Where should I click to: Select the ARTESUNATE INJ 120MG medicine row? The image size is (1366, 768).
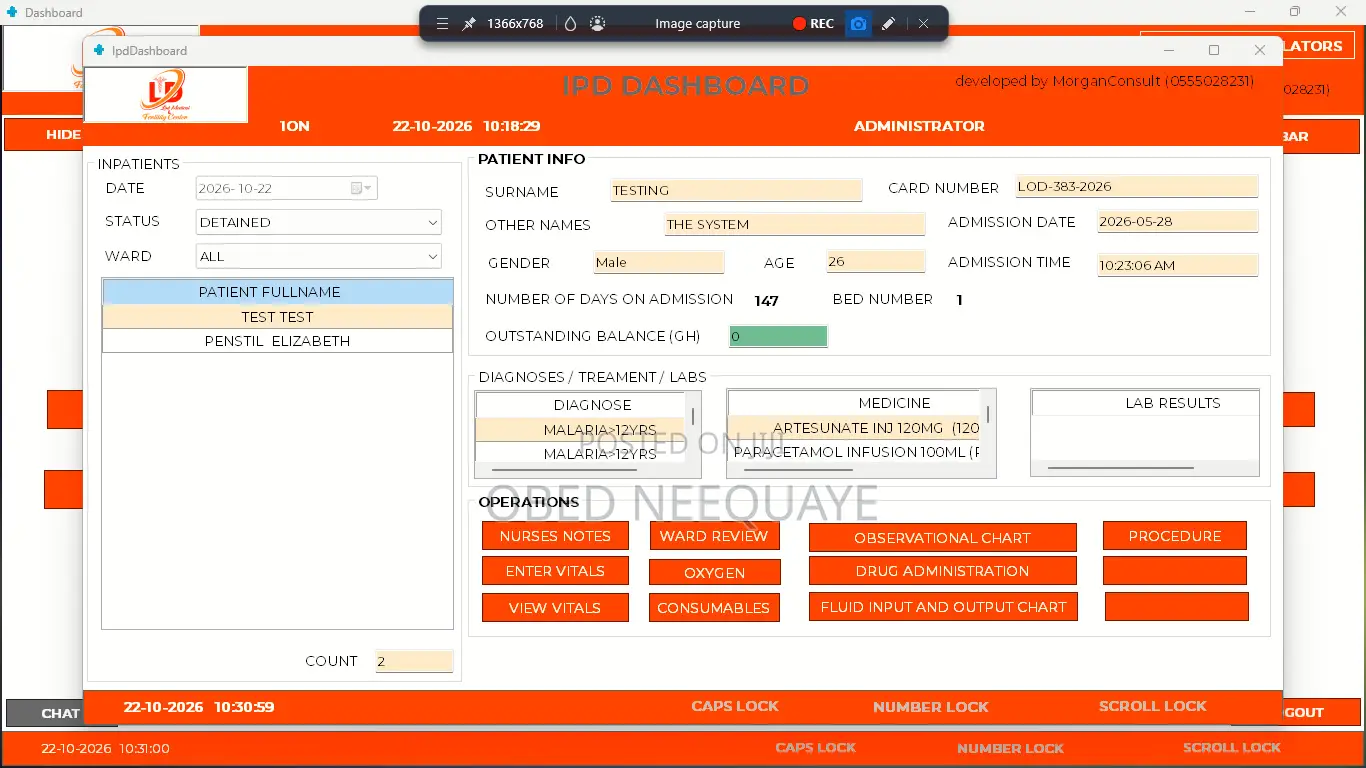click(856, 428)
